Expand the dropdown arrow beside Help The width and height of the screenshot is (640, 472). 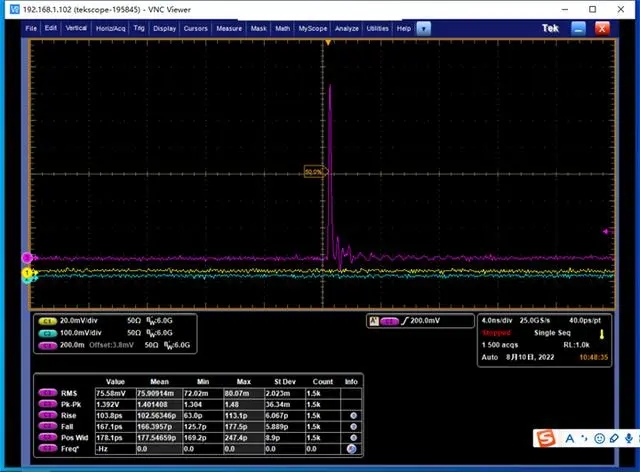pos(423,29)
